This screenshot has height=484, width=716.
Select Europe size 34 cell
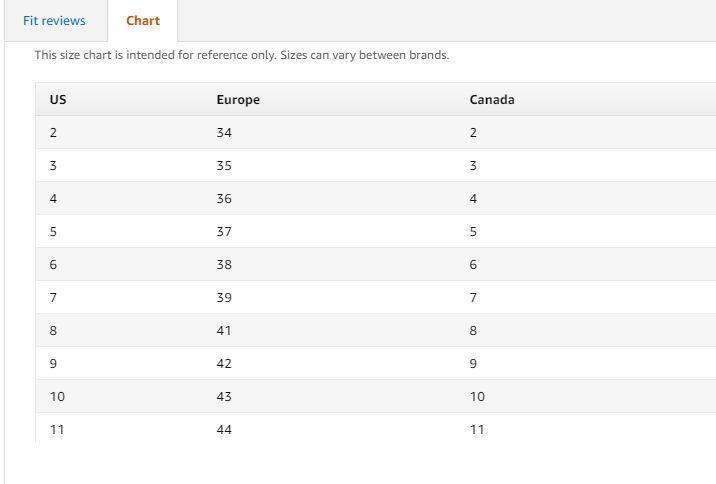224,133
